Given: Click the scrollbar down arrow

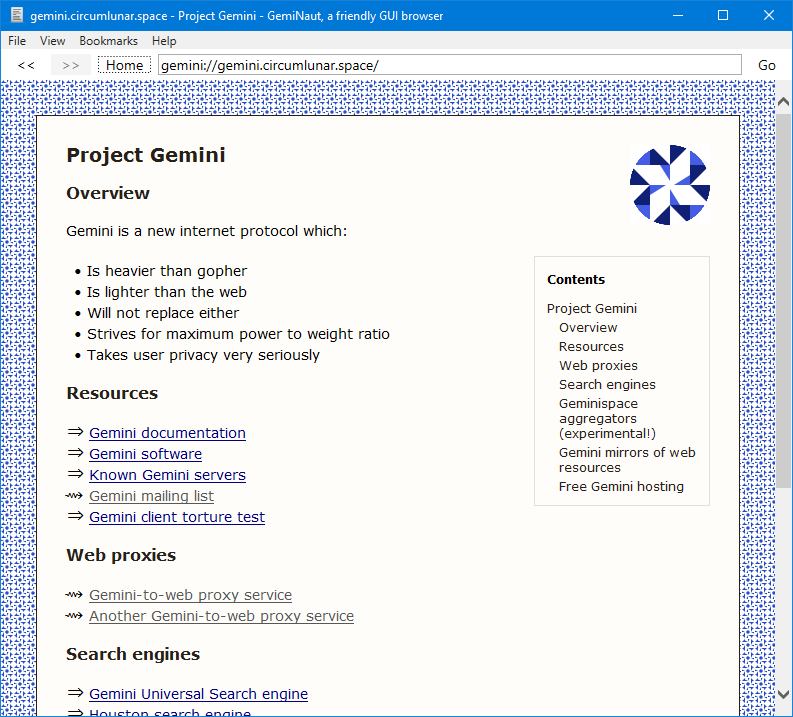Looking at the screenshot, I should [783, 694].
